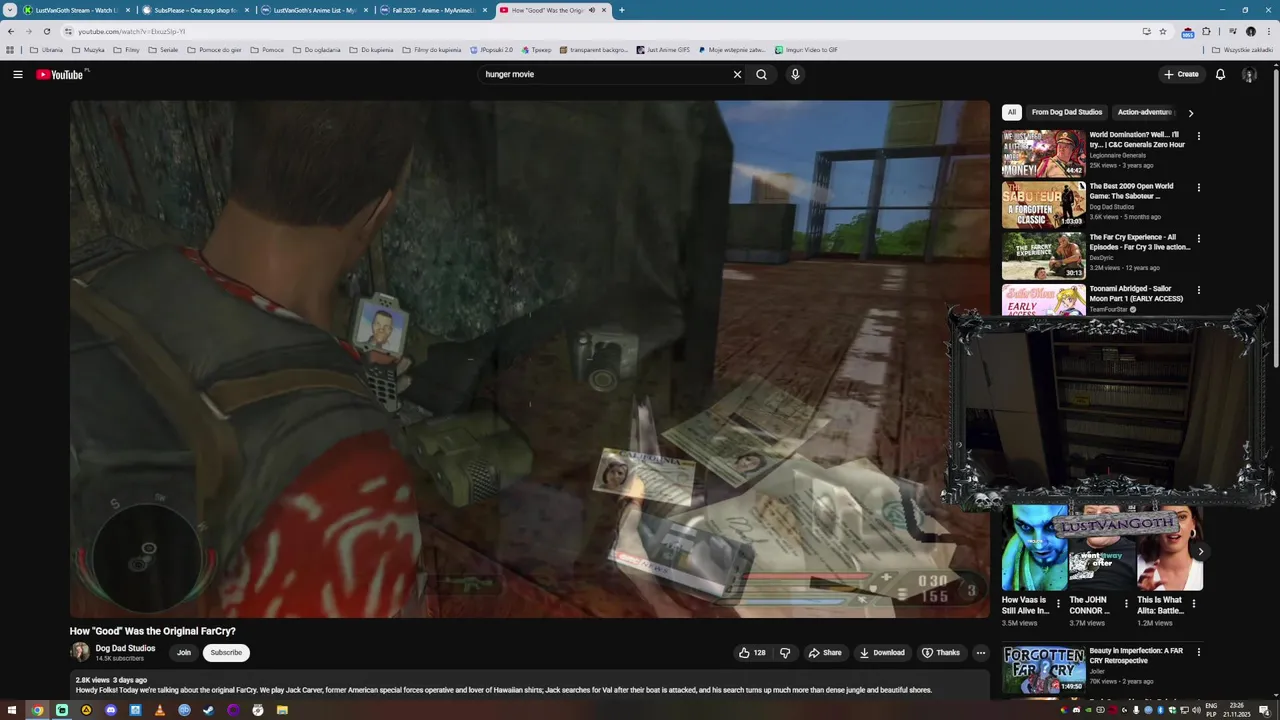The image size is (1280, 720).
Task: Open the Dog Dad Studios channel name link
Action: (125, 648)
